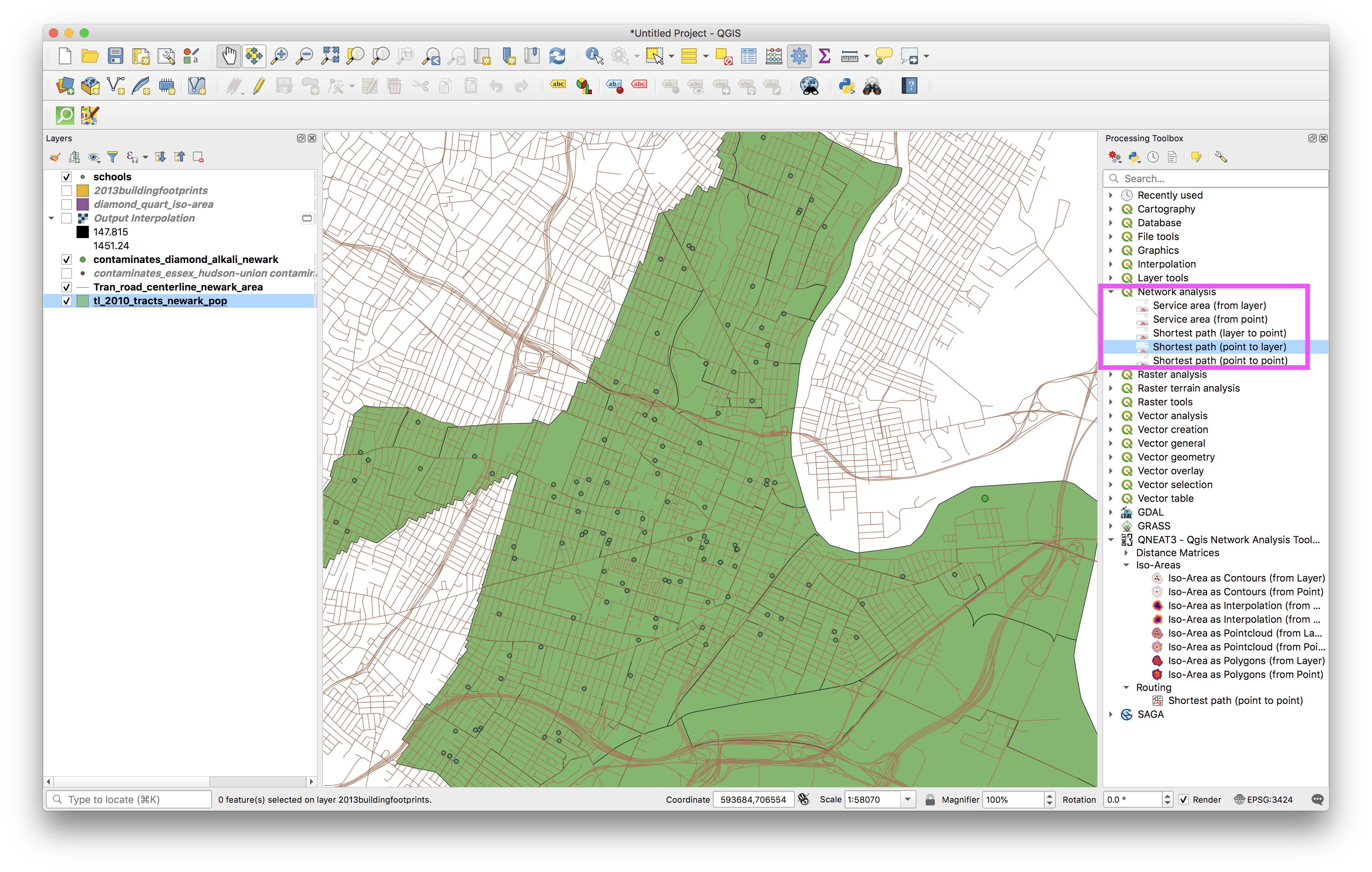Open the attribute table icon
The height and width of the screenshot is (872, 1372).
click(749, 56)
